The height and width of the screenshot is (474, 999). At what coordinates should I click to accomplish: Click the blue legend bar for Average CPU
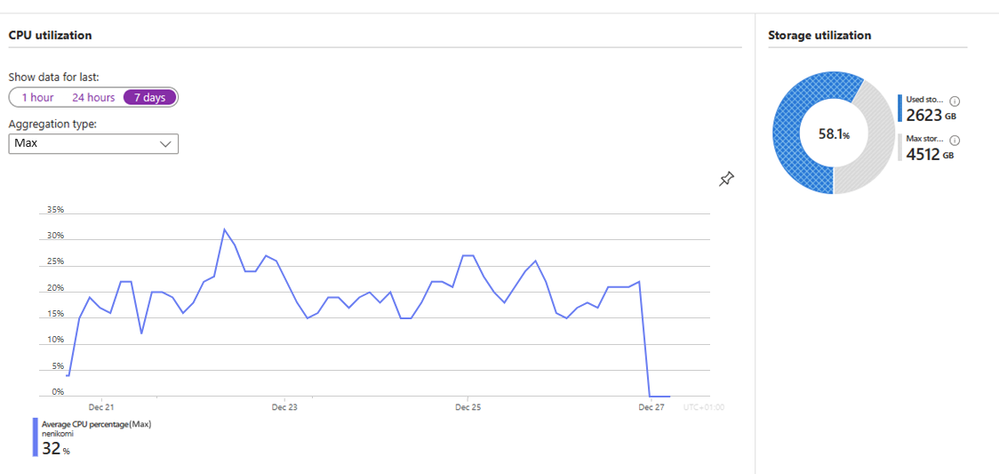pyautogui.click(x=34, y=437)
